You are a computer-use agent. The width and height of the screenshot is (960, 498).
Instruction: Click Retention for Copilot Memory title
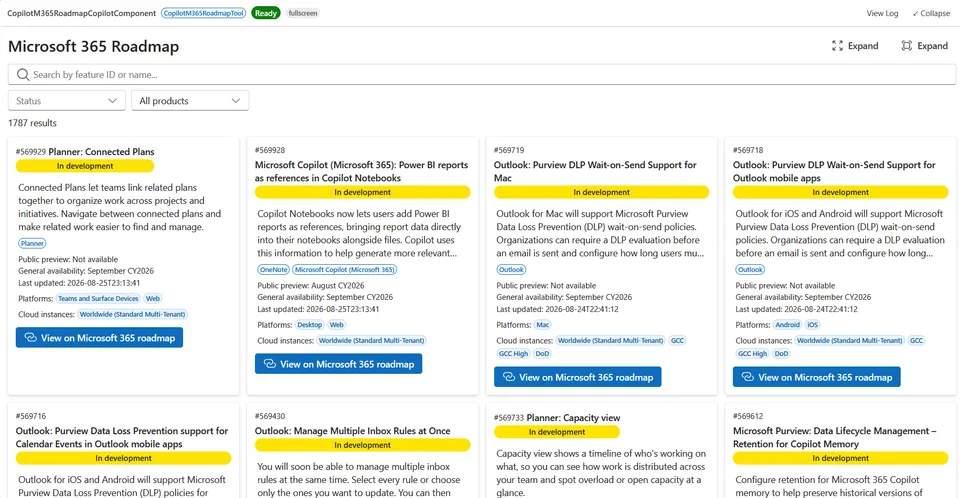tap(834, 437)
